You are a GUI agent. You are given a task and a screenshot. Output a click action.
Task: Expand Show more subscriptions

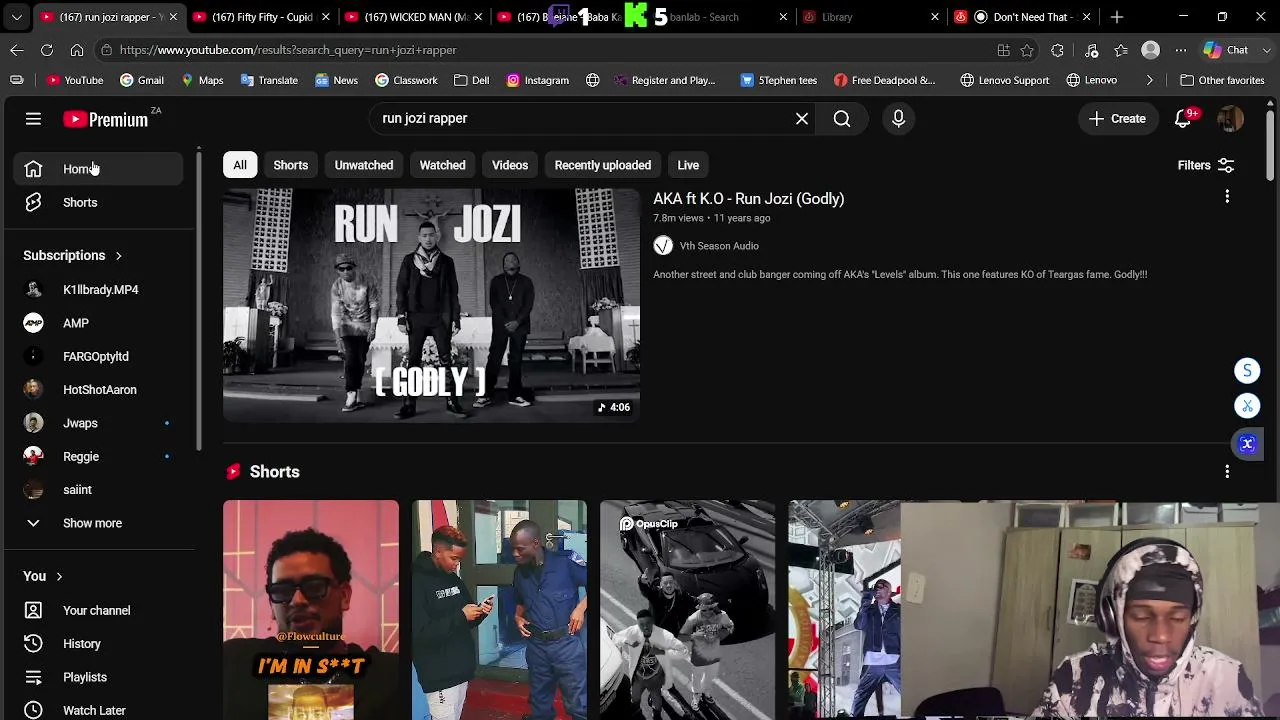tap(92, 523)
